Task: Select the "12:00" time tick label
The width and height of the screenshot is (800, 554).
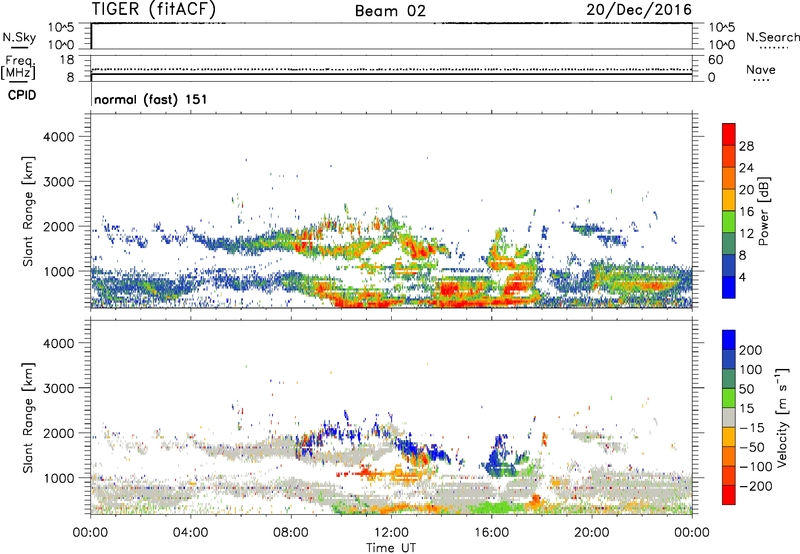Action: point(391,533)
